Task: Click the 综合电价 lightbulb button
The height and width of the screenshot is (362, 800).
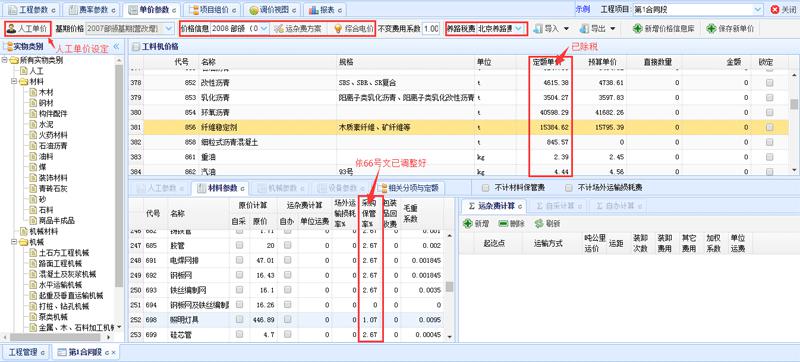Action: pyautogui.click(x=353, y=29)
